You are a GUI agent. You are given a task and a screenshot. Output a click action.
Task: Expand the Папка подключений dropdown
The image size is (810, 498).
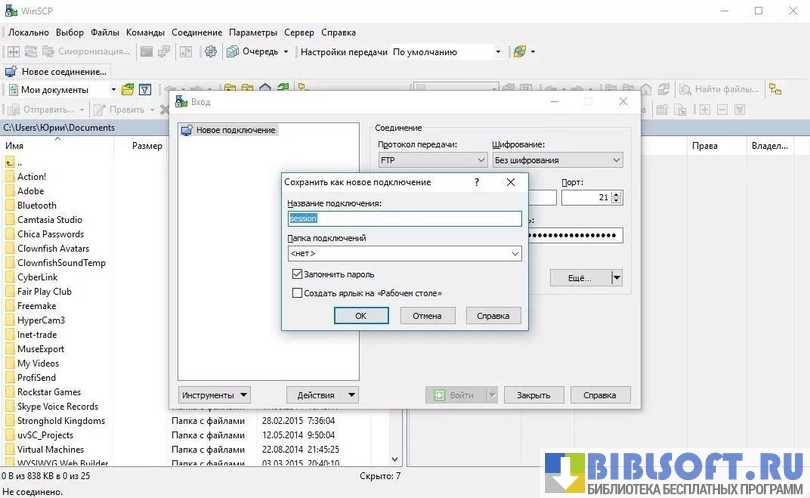point(515,254)
